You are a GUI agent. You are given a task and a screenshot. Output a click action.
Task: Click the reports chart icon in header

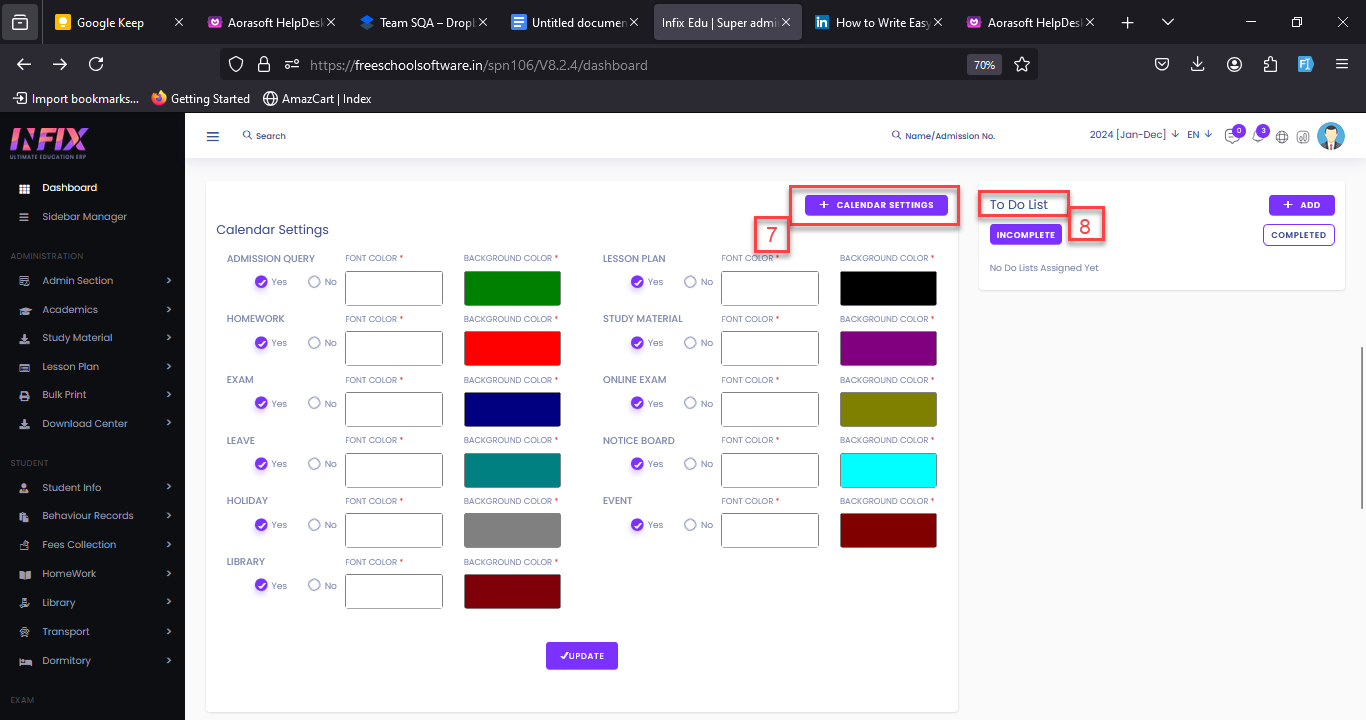coord(1303,137)
